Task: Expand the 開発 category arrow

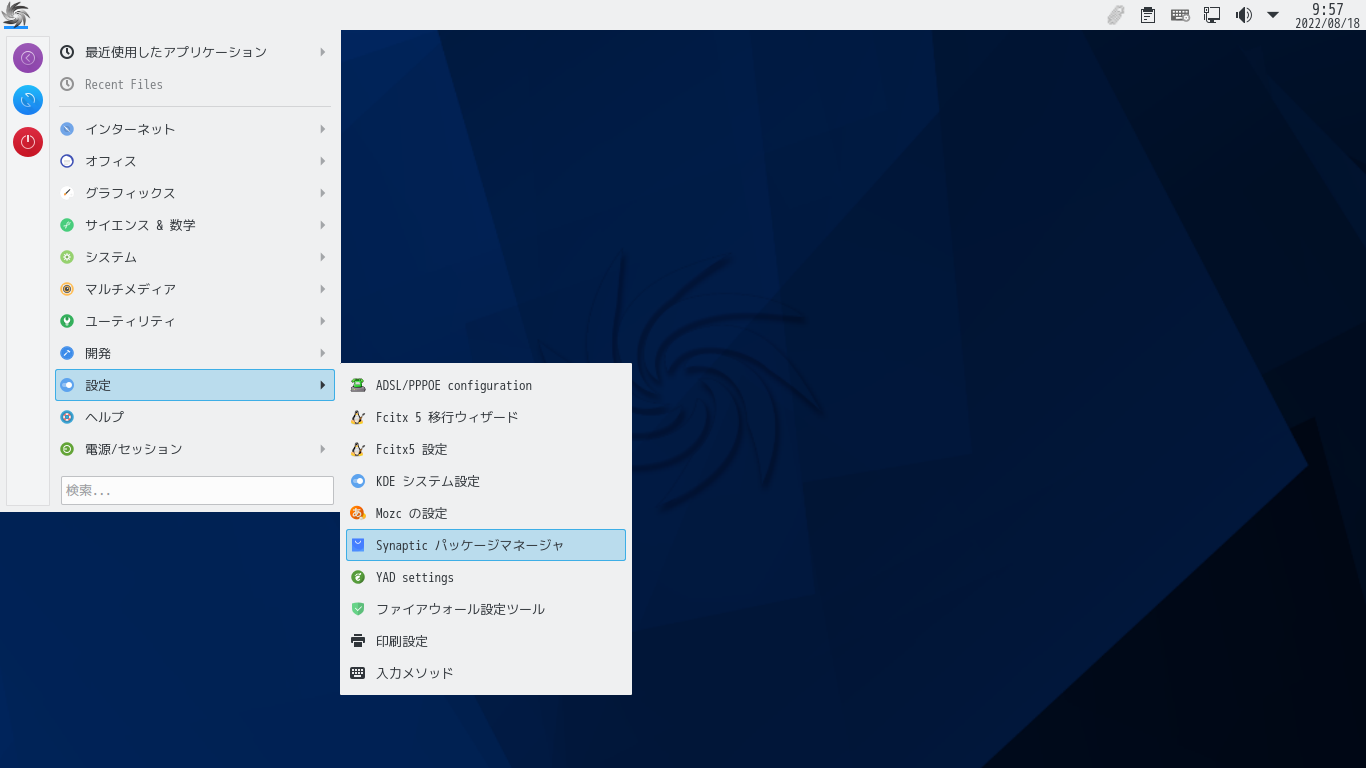Action: tap(322, 353)
